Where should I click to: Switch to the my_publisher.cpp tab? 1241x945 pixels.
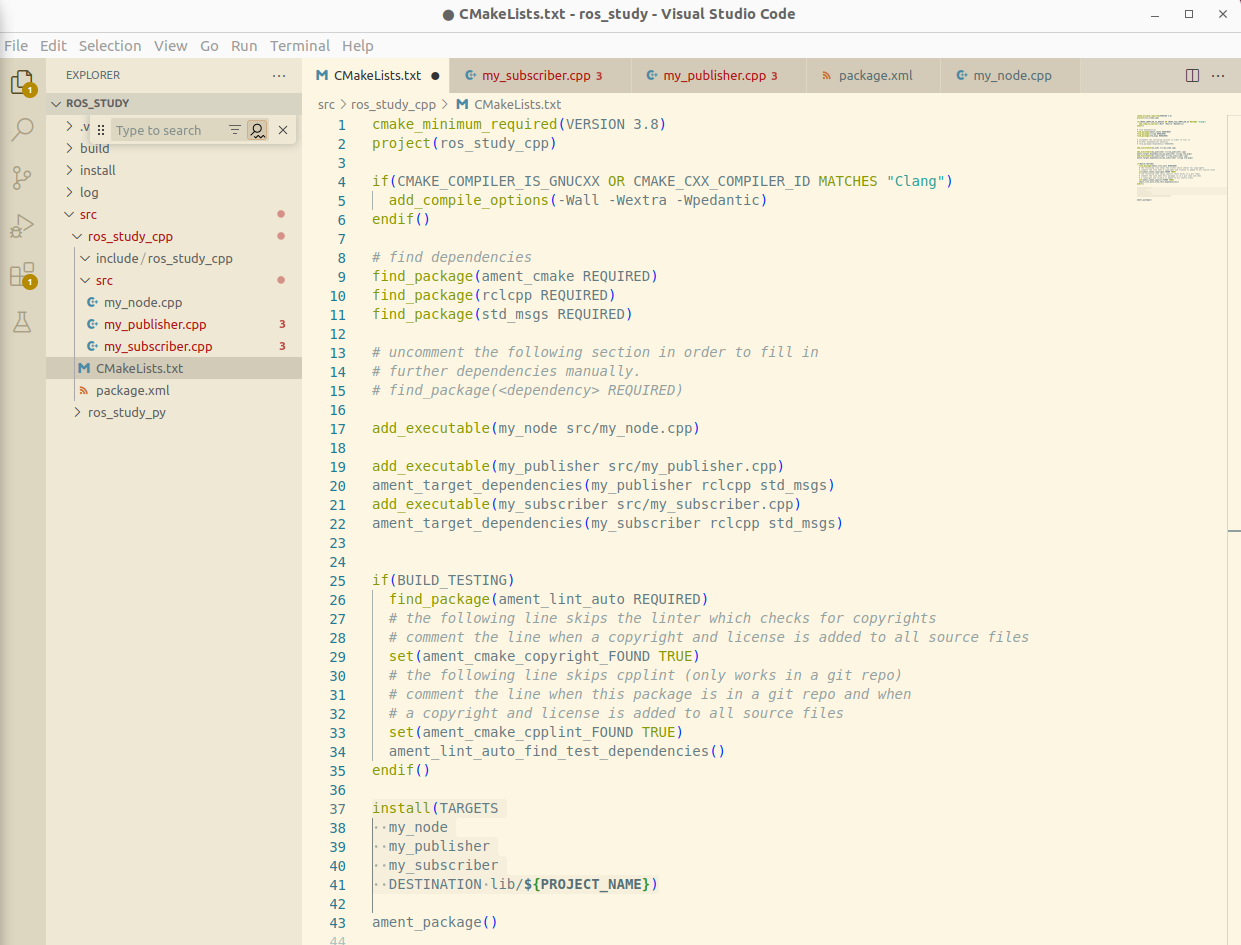click(x=719, y=75)
